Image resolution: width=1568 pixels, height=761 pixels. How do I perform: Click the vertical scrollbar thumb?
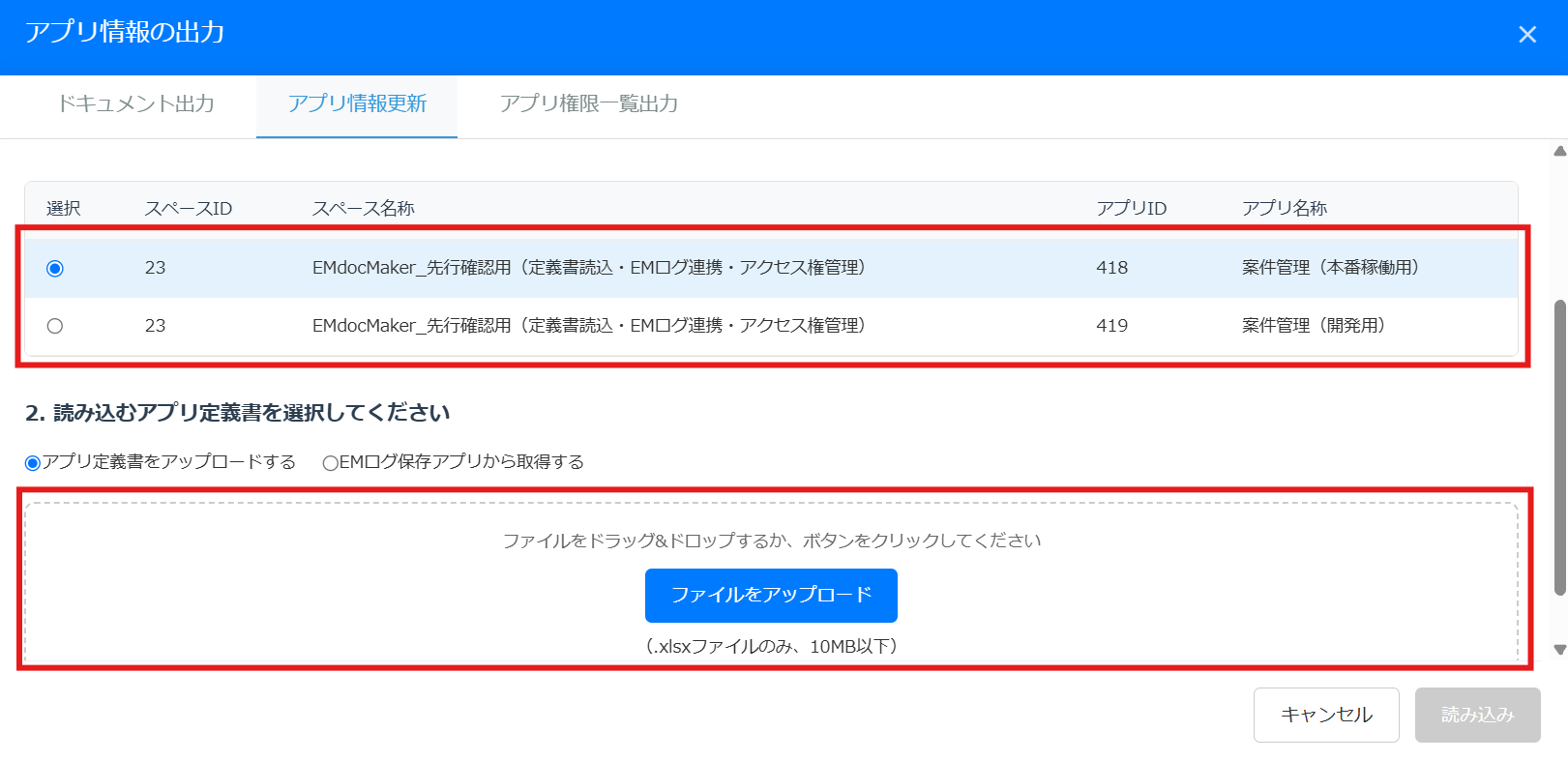1560,447
